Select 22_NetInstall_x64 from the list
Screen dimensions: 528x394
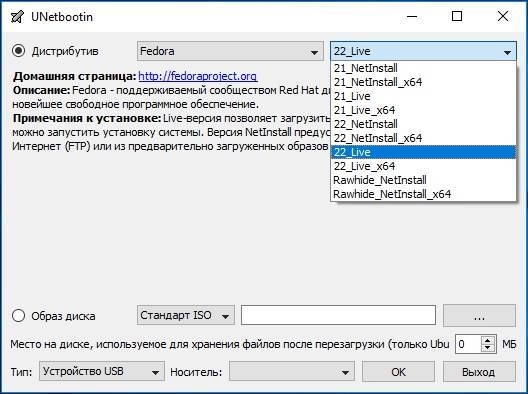pos(423,138)
